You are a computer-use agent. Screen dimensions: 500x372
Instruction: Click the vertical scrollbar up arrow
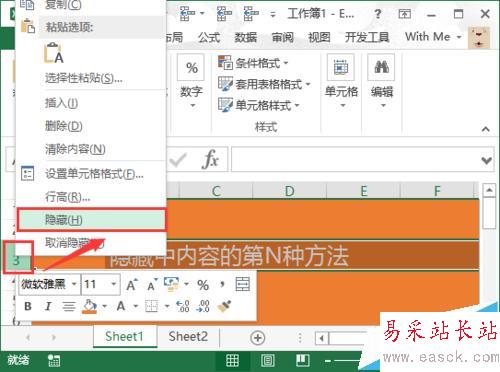tap(489, 190)
